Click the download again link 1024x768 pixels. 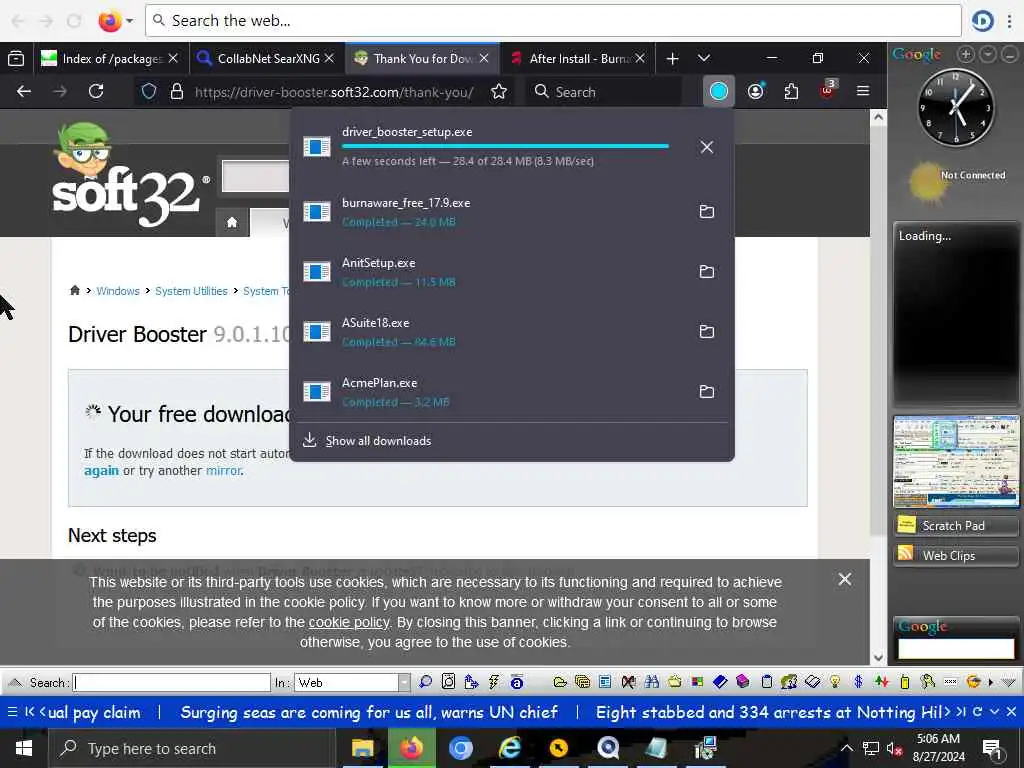coord(101,471)
